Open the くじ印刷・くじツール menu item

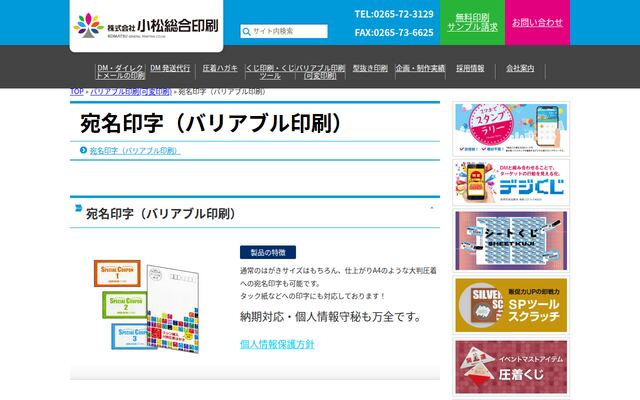270,72
